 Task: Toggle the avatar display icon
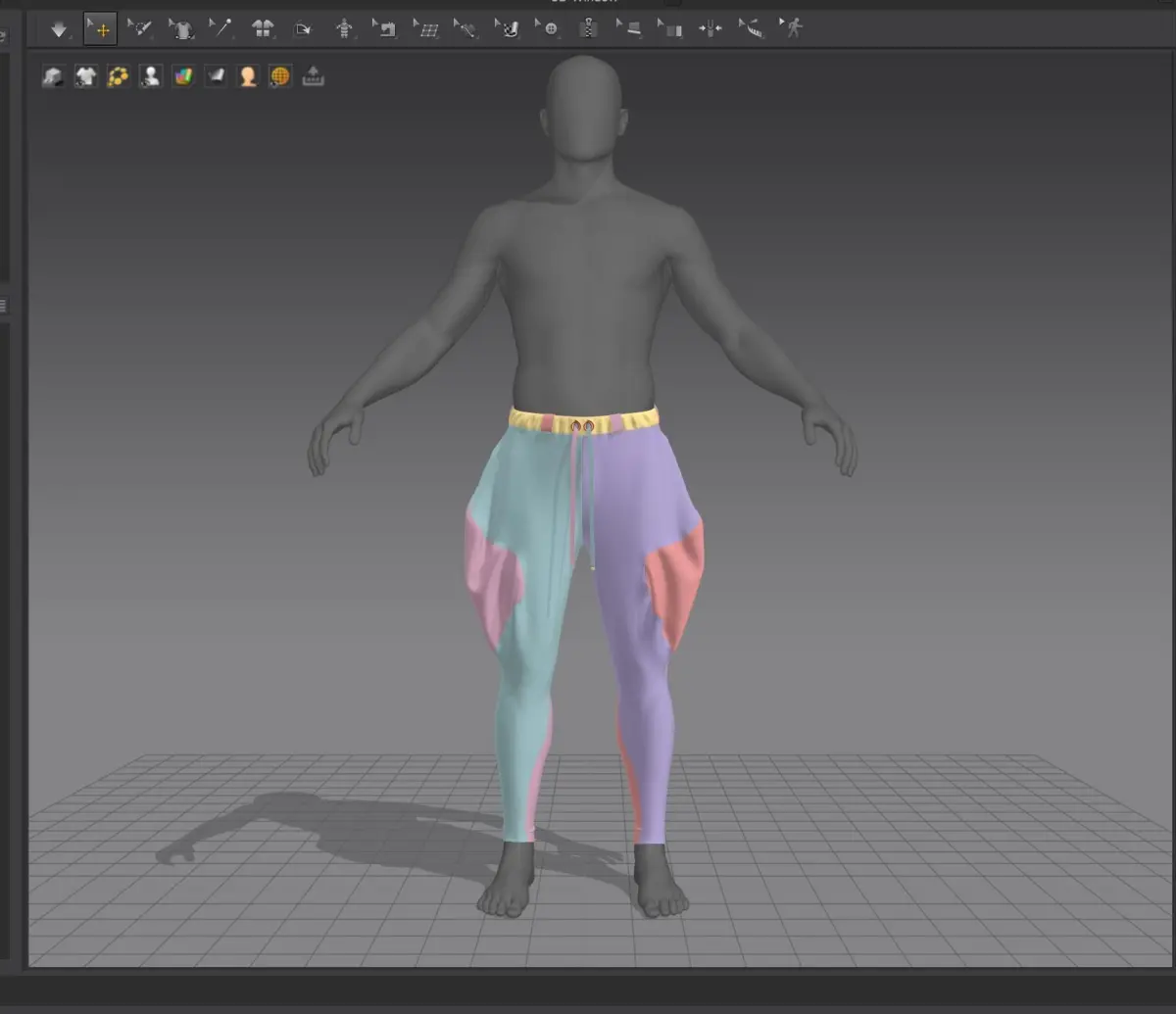click(x=151, y=76)
